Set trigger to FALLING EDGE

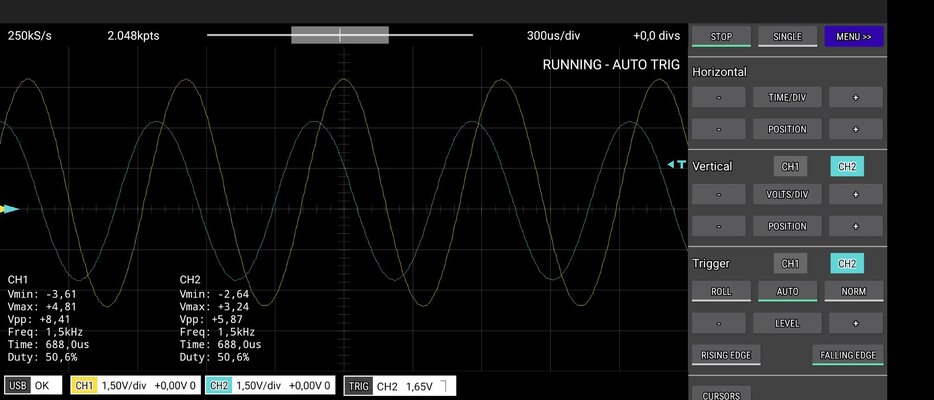point(848,355)
